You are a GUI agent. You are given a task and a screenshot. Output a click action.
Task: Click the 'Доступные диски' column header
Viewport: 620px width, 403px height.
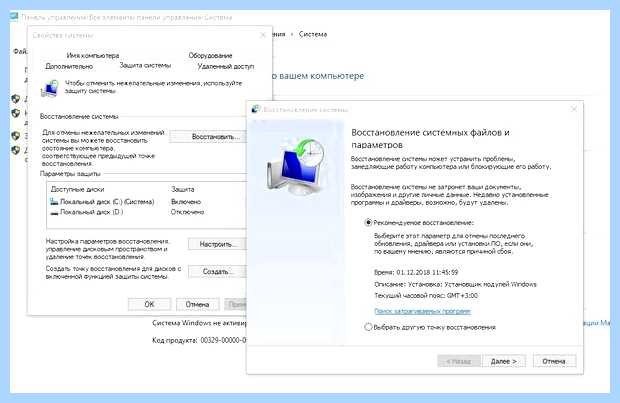point(78,189)
